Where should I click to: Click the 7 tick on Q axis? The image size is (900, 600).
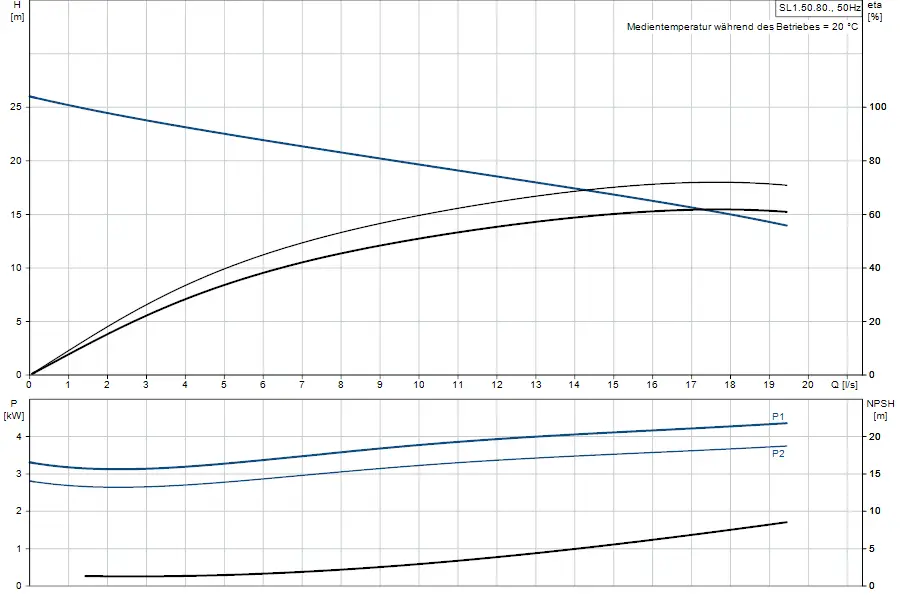pos(302,385)
